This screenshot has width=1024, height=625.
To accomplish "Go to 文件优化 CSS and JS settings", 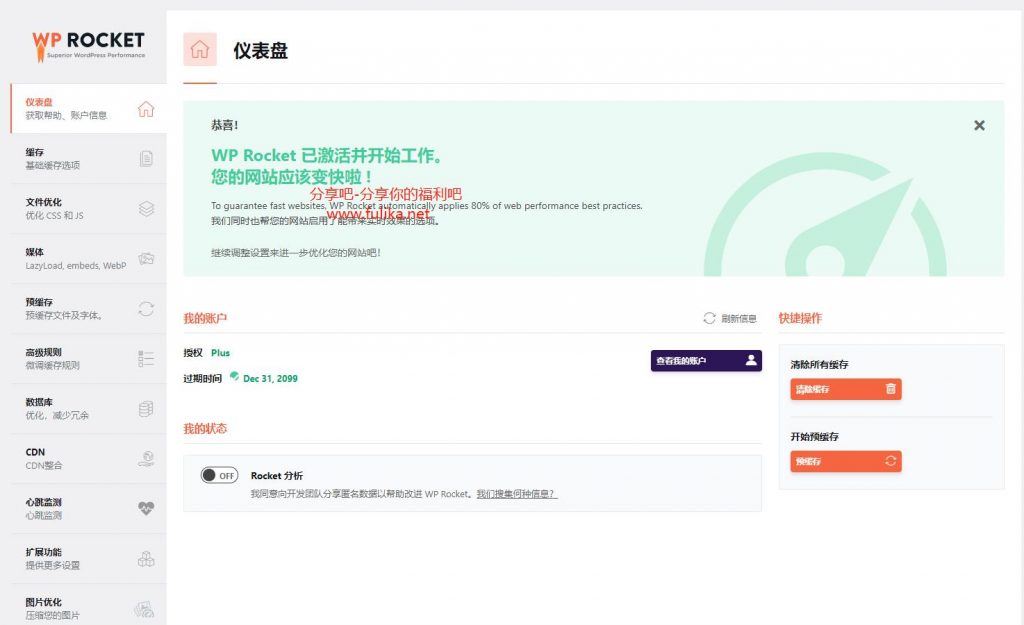I will click(89, 208).
